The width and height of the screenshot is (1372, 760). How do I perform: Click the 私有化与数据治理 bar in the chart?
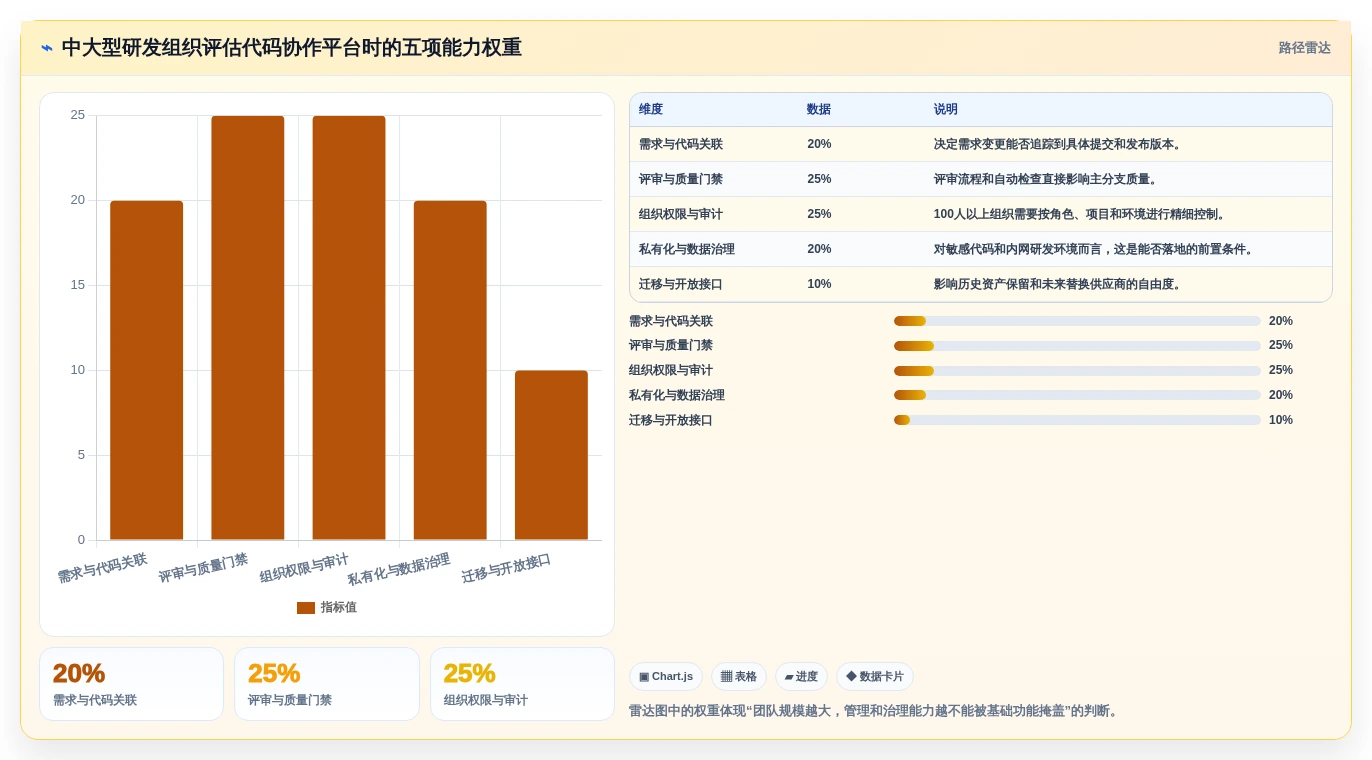point(450,370)
